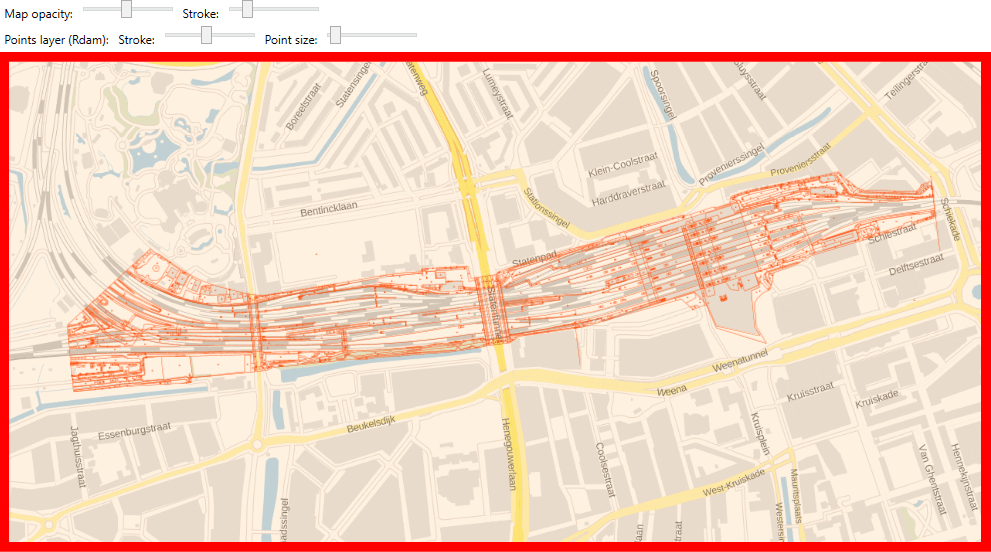Click the Weena street label on map
991x552 pixels.
tap(671, 391)
